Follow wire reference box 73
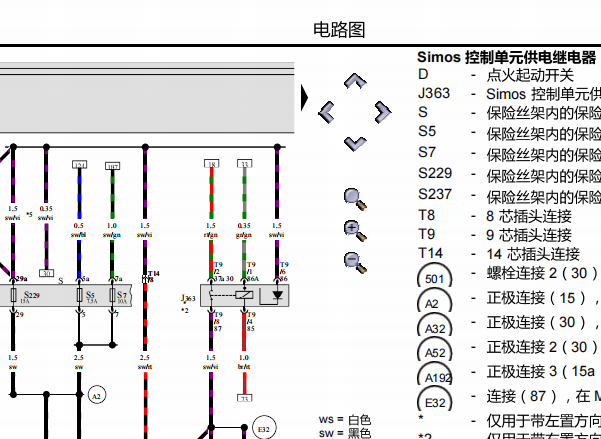 (245, 398)
